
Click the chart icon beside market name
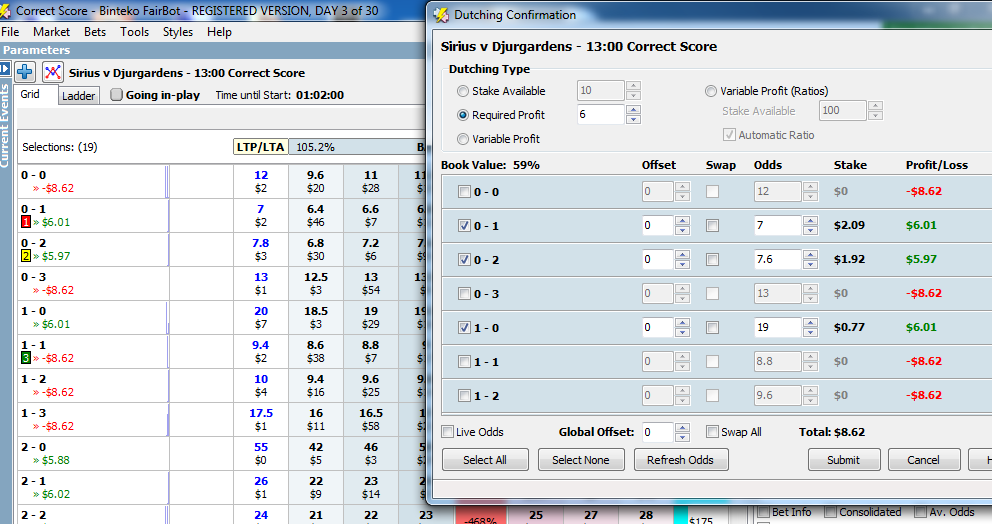(53, 72)
